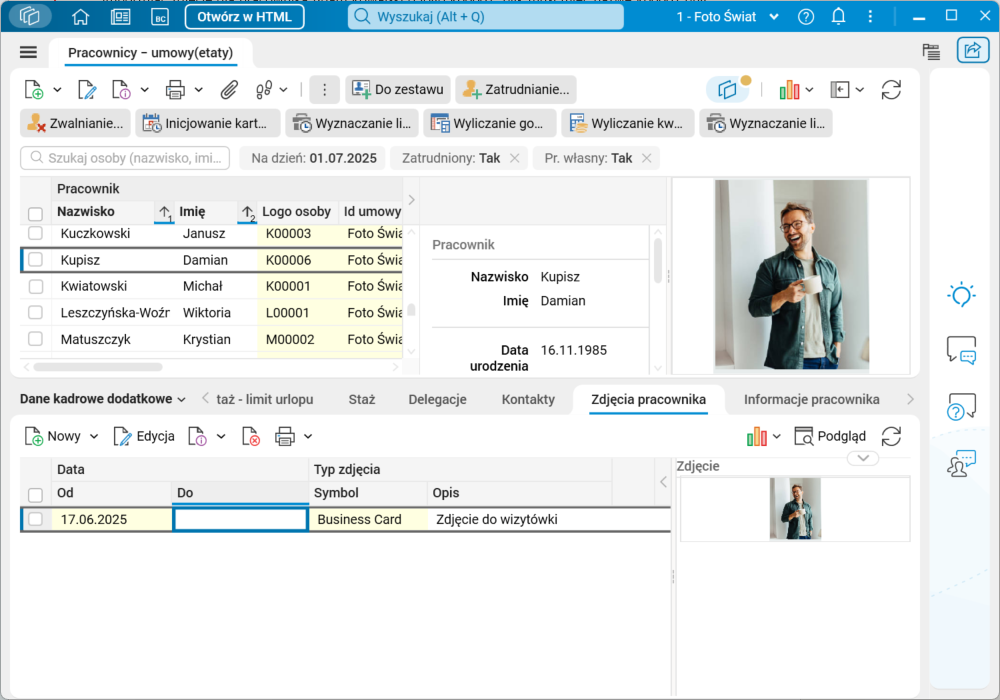Open the Home icon in title bar
1000x700 pixels.
[x=80, y=17]
